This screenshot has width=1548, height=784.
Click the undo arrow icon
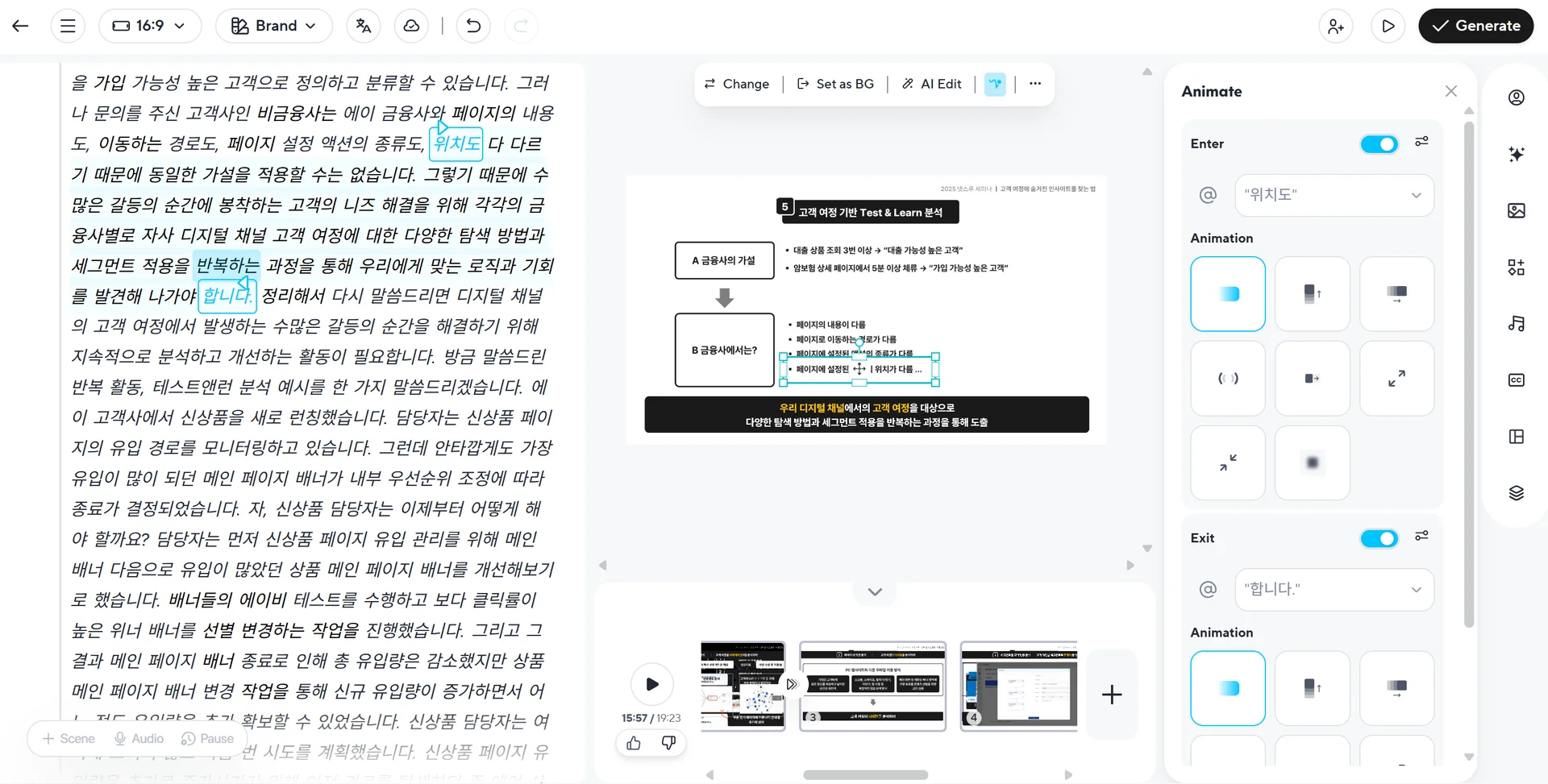473,26
